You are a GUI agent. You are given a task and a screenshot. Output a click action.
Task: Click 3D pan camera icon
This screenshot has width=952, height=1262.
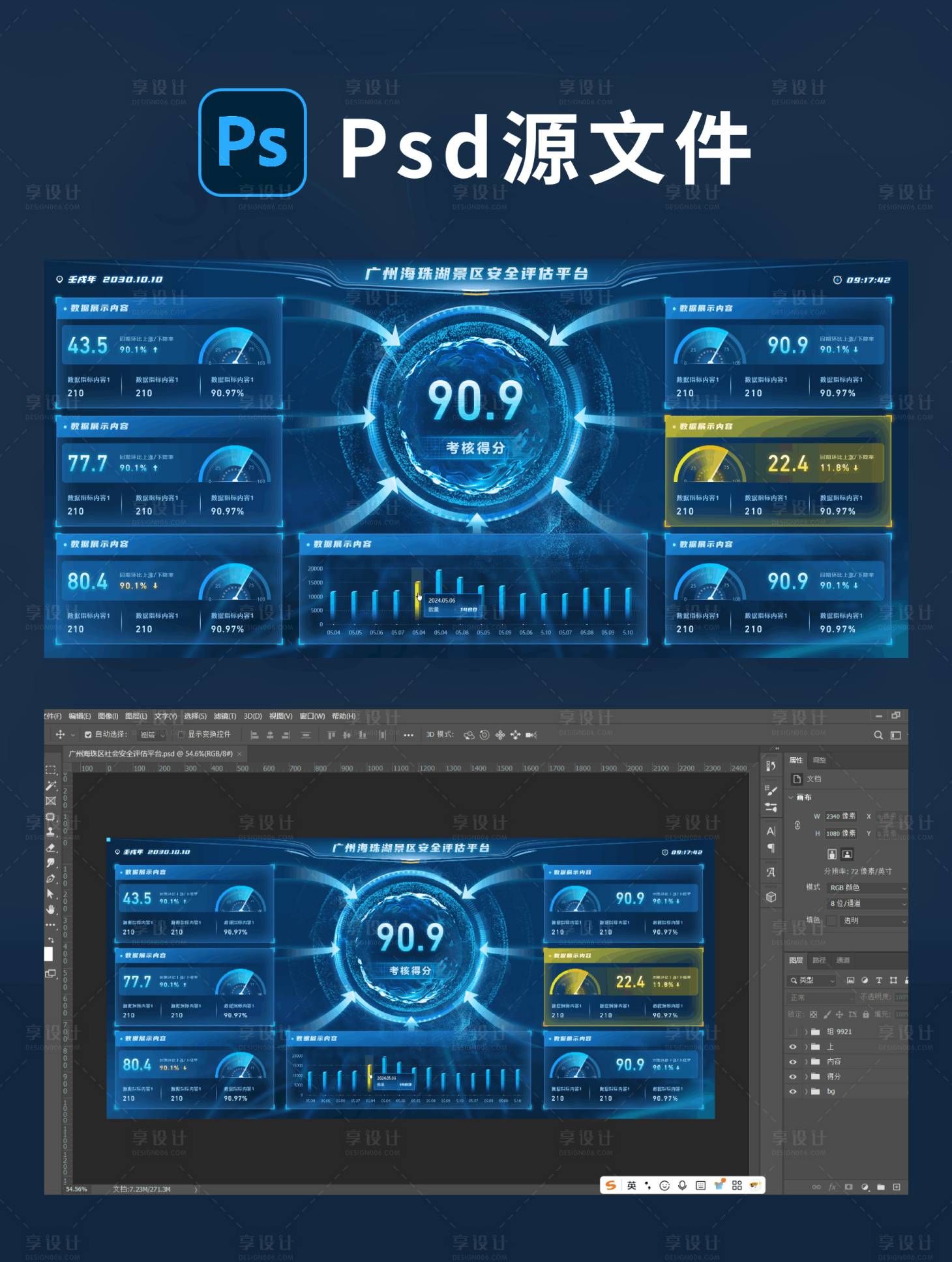[500, 735]
